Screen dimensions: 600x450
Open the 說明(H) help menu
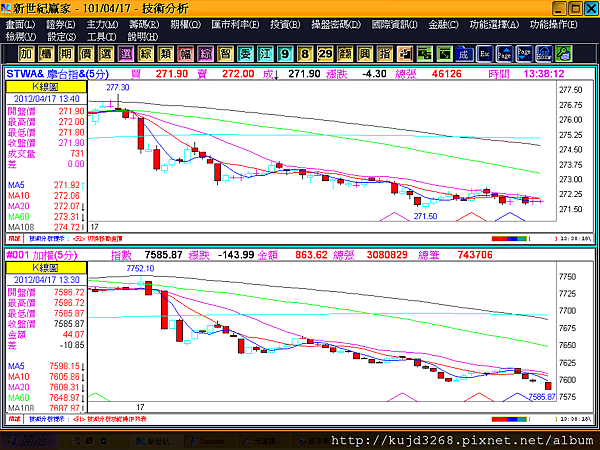(143, 37)
